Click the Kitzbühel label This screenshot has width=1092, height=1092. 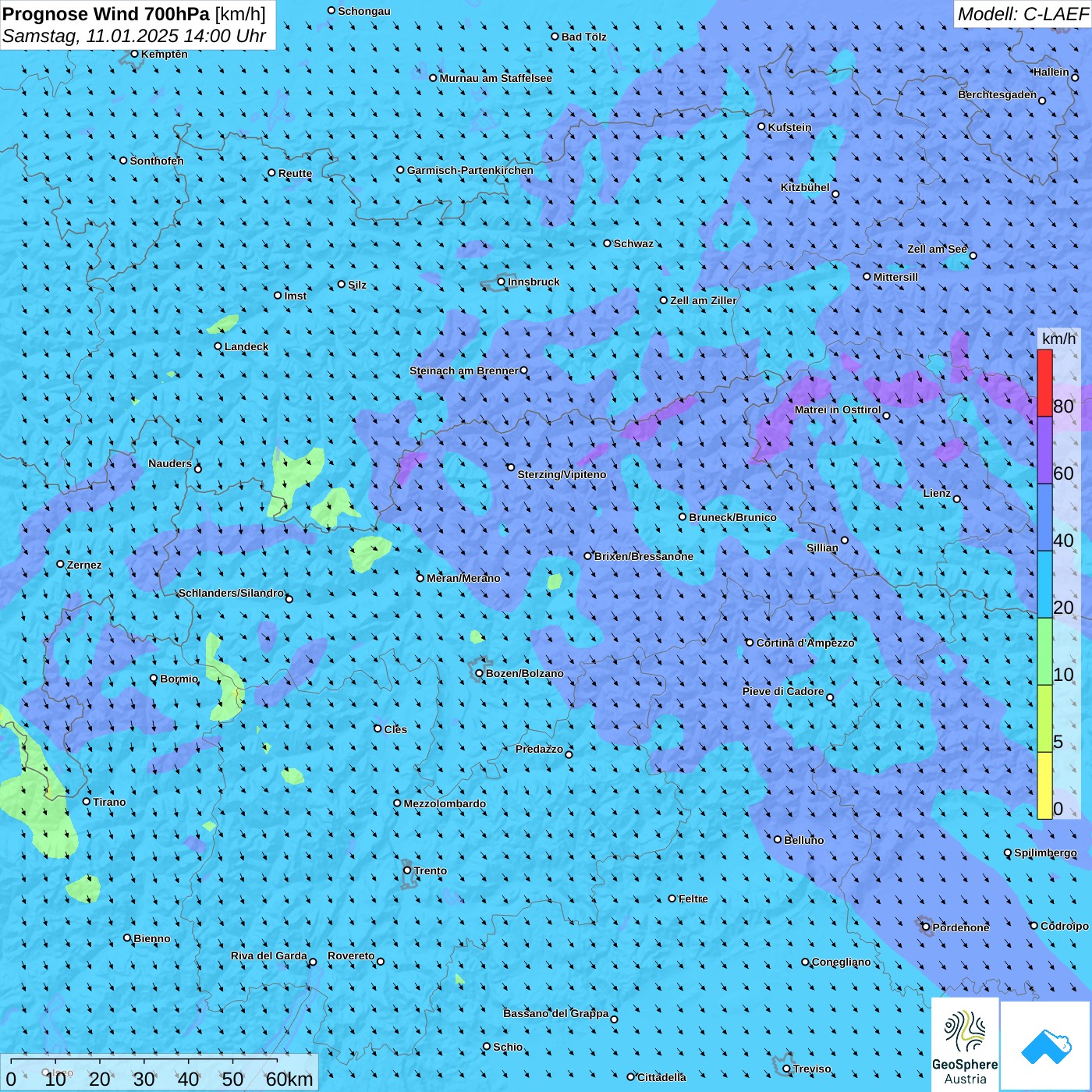pyautogui.click(x=805, y=187)
